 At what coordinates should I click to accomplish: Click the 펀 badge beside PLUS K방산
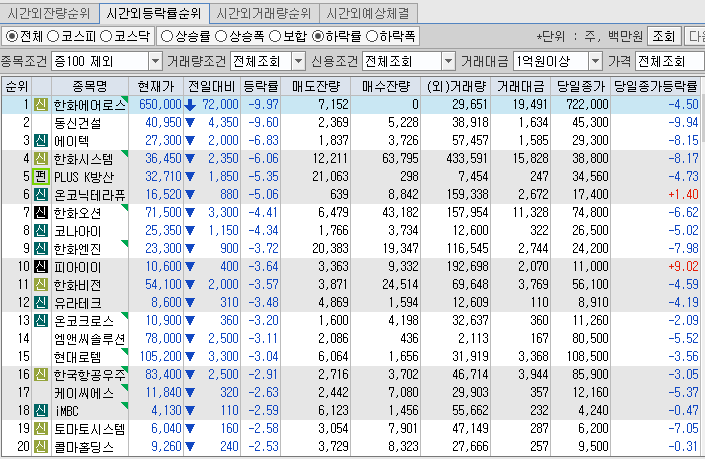pos(40,177)
